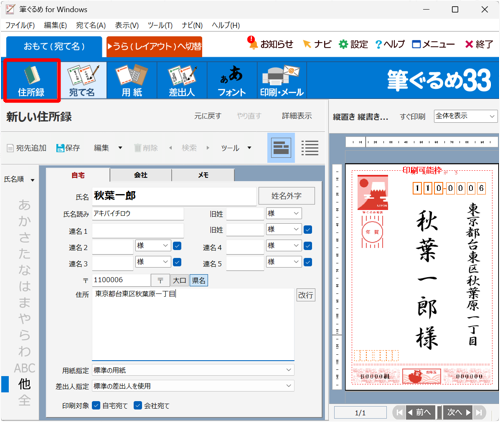Open the 印刷・メール print and mail icon
This screenshot has width=500, height=422.
pyautogui.click(x=282, y=80)
